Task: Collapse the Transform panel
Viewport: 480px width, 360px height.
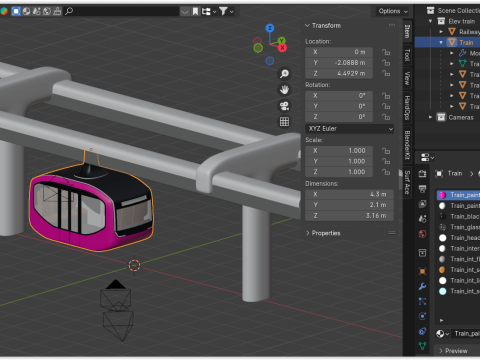Action: pyautogui.click(x=323, y=26)
